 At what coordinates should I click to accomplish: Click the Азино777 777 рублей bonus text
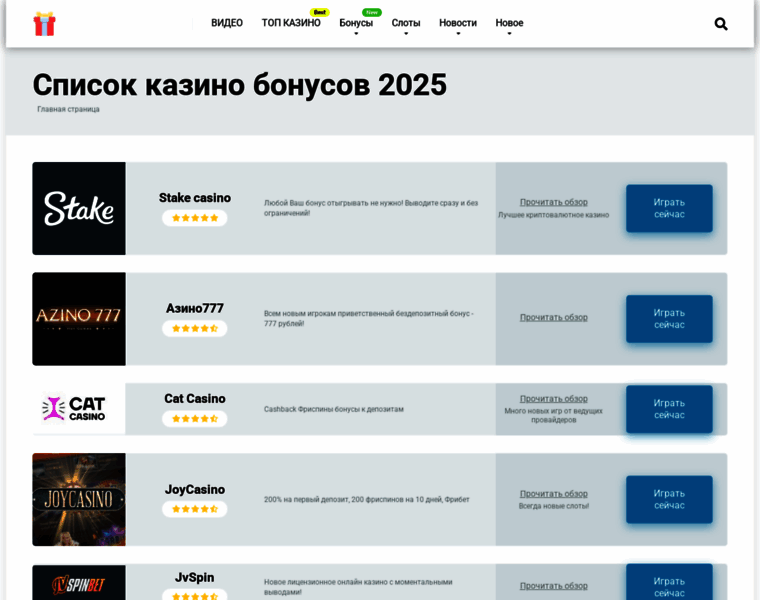pos(369,318)
